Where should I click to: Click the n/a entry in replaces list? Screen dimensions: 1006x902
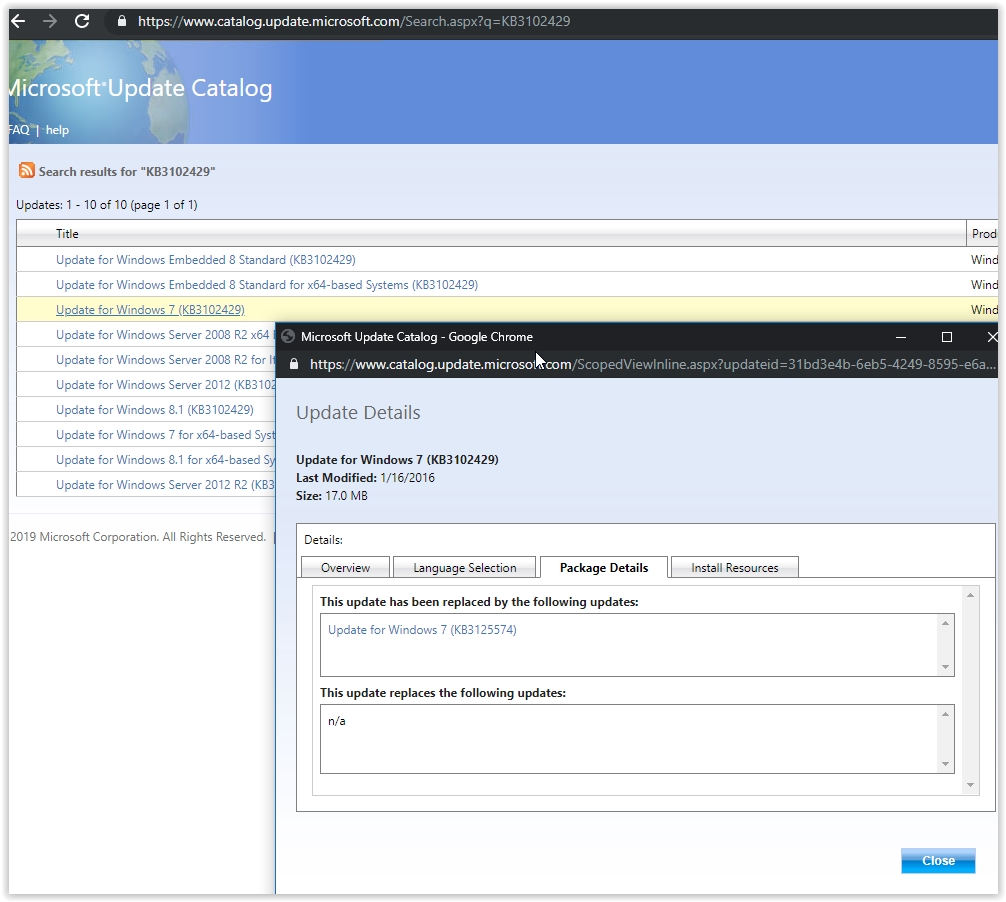pyautogui.click(x=337, y=721)
